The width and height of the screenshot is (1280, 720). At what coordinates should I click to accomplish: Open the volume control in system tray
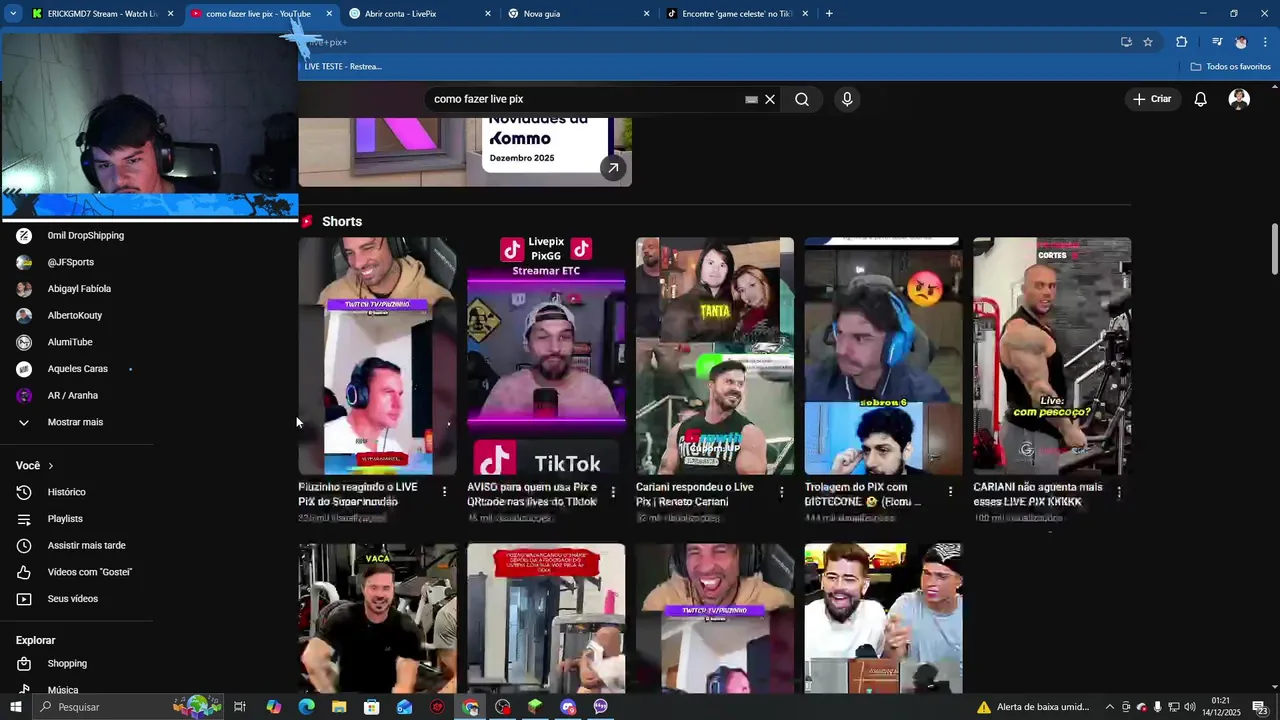1190,707
